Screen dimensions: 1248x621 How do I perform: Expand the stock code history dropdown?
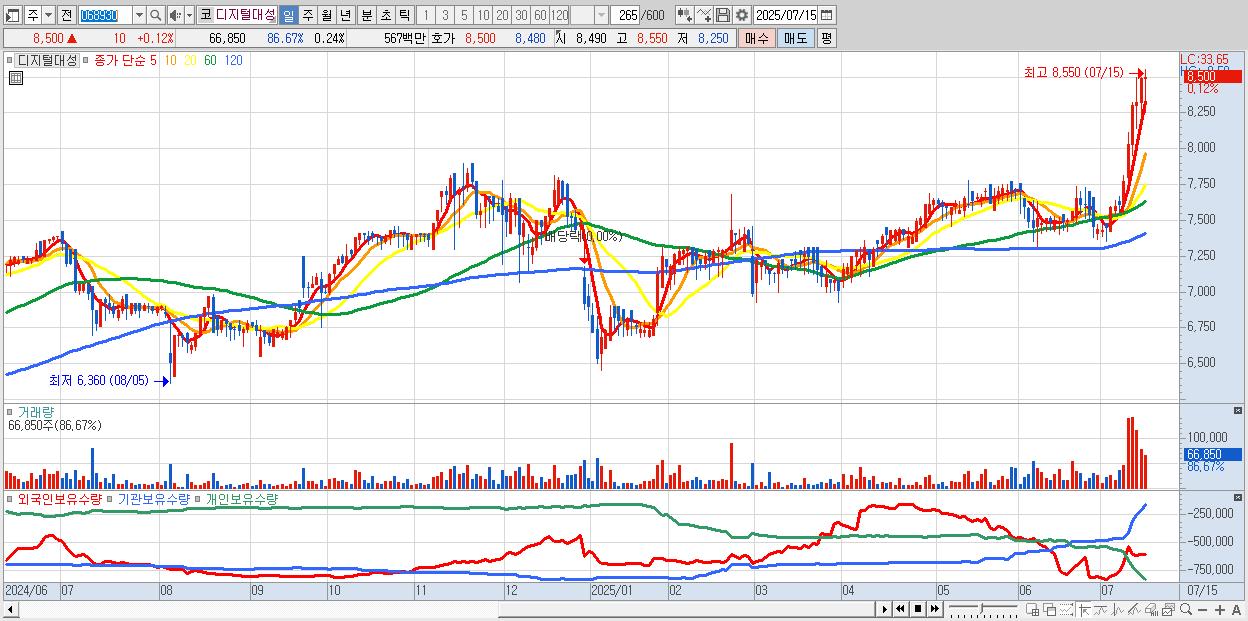(139, 16)
